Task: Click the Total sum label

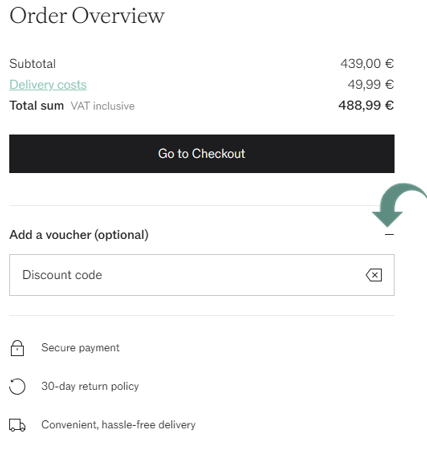Action: click(x=37, y=106)
